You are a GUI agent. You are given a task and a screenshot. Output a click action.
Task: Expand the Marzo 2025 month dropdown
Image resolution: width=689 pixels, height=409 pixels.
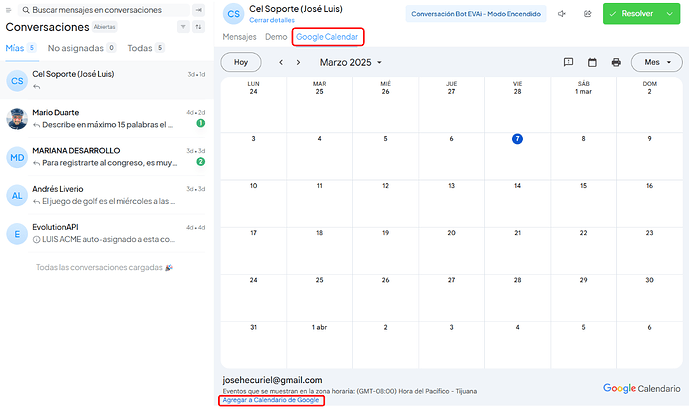coord(350,62)
